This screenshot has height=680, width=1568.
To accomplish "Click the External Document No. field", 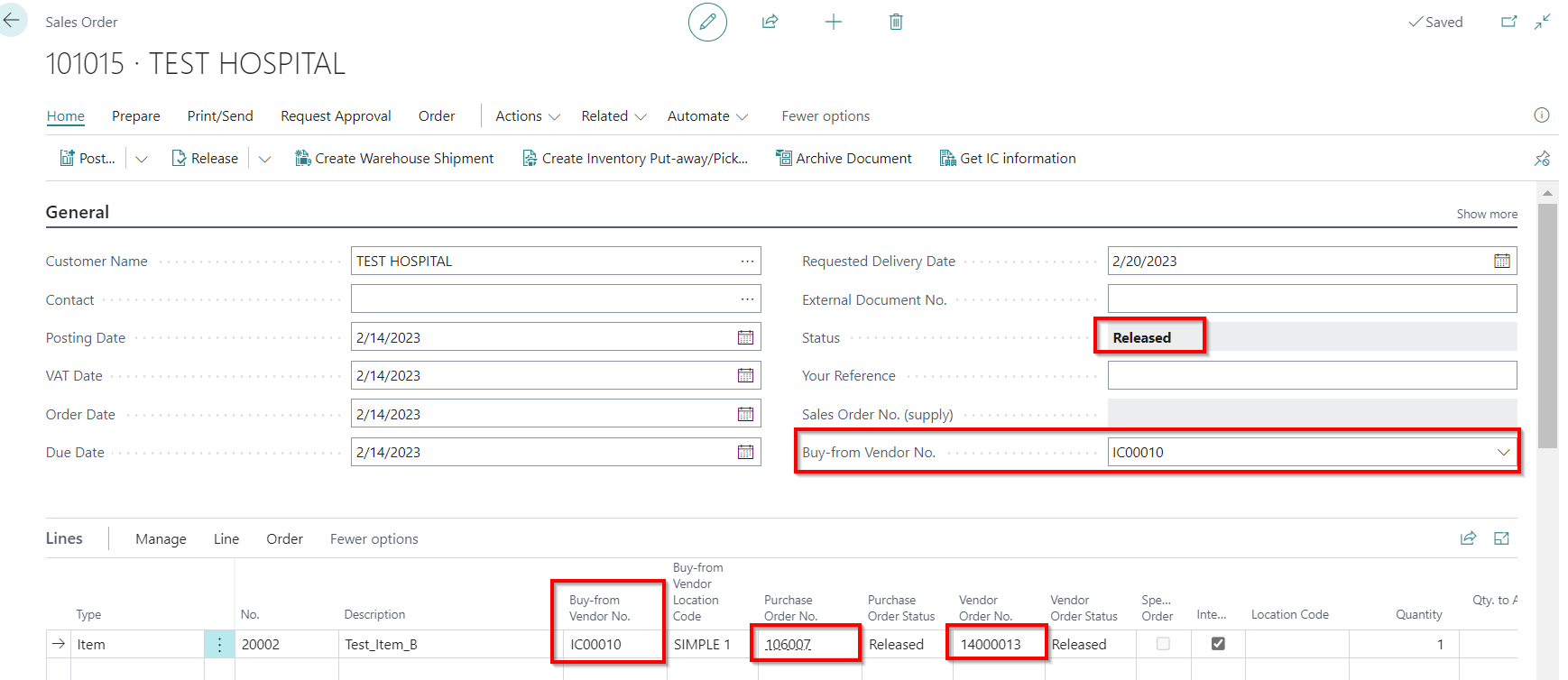I will click(x=1312, y=299).
